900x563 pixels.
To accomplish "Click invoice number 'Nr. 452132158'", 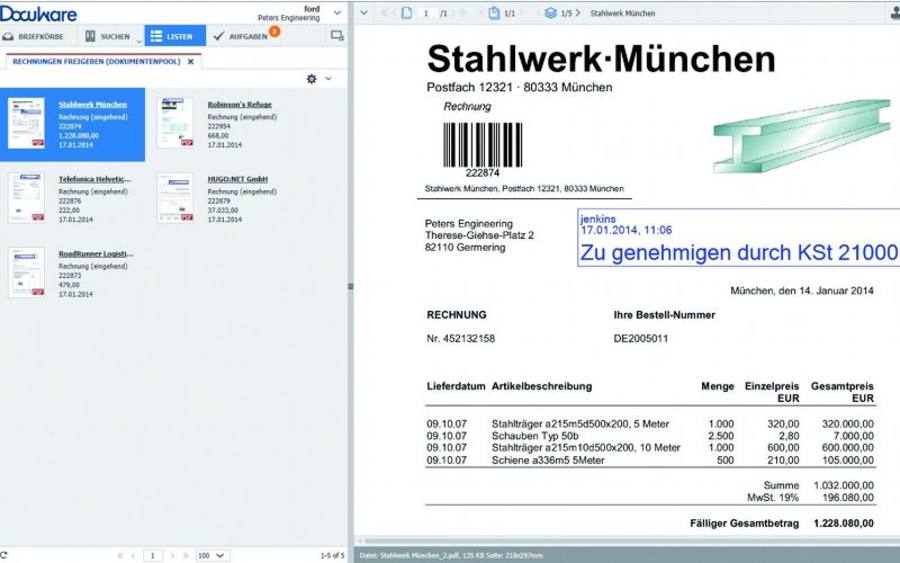I will click(x=460, y=339).
